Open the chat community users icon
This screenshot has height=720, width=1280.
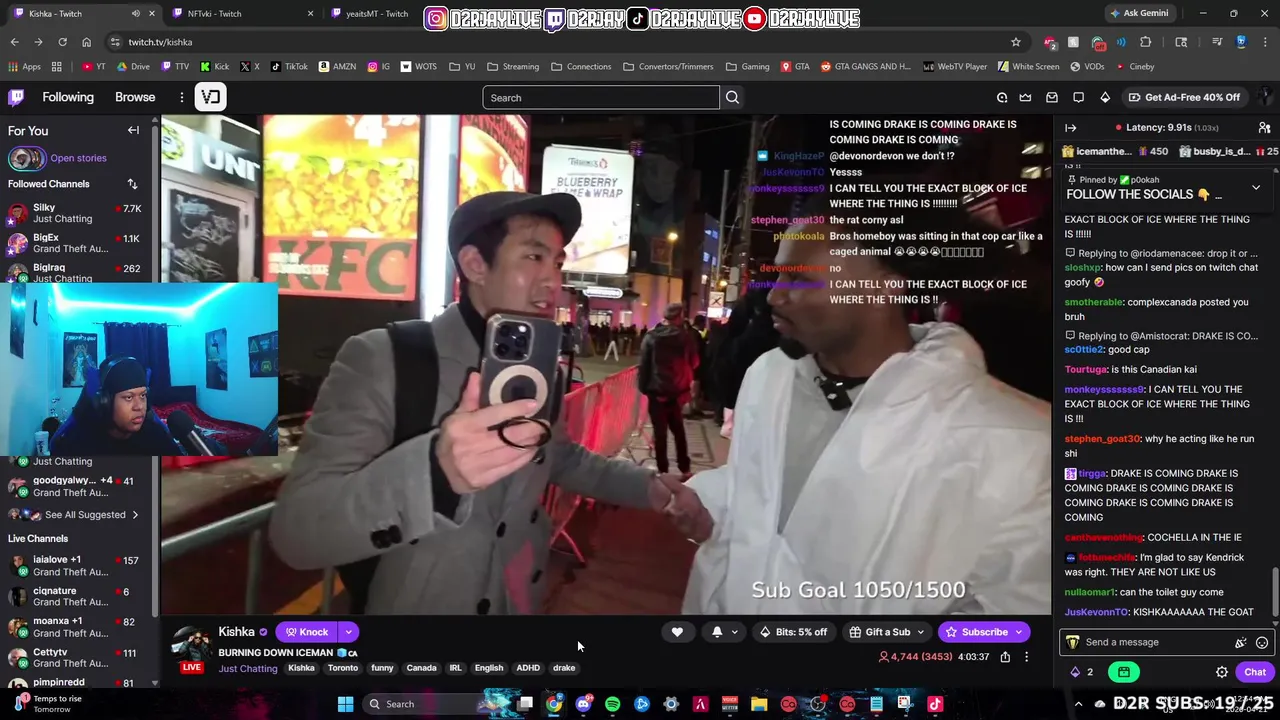(1264, 128)
